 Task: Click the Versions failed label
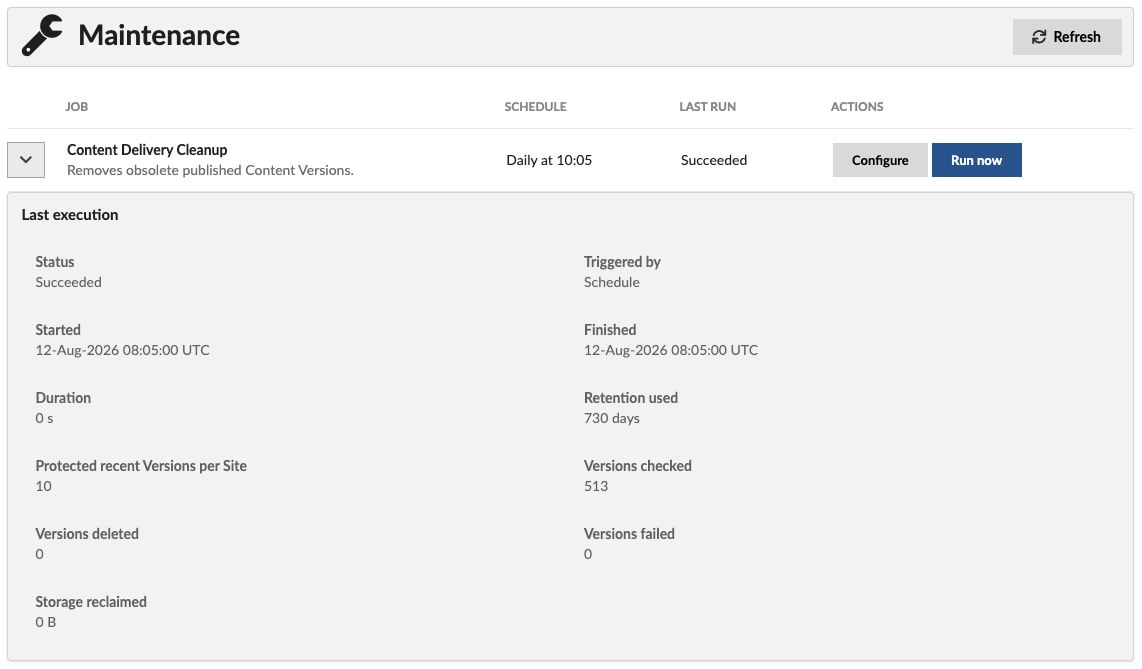(x=629, y=534)
